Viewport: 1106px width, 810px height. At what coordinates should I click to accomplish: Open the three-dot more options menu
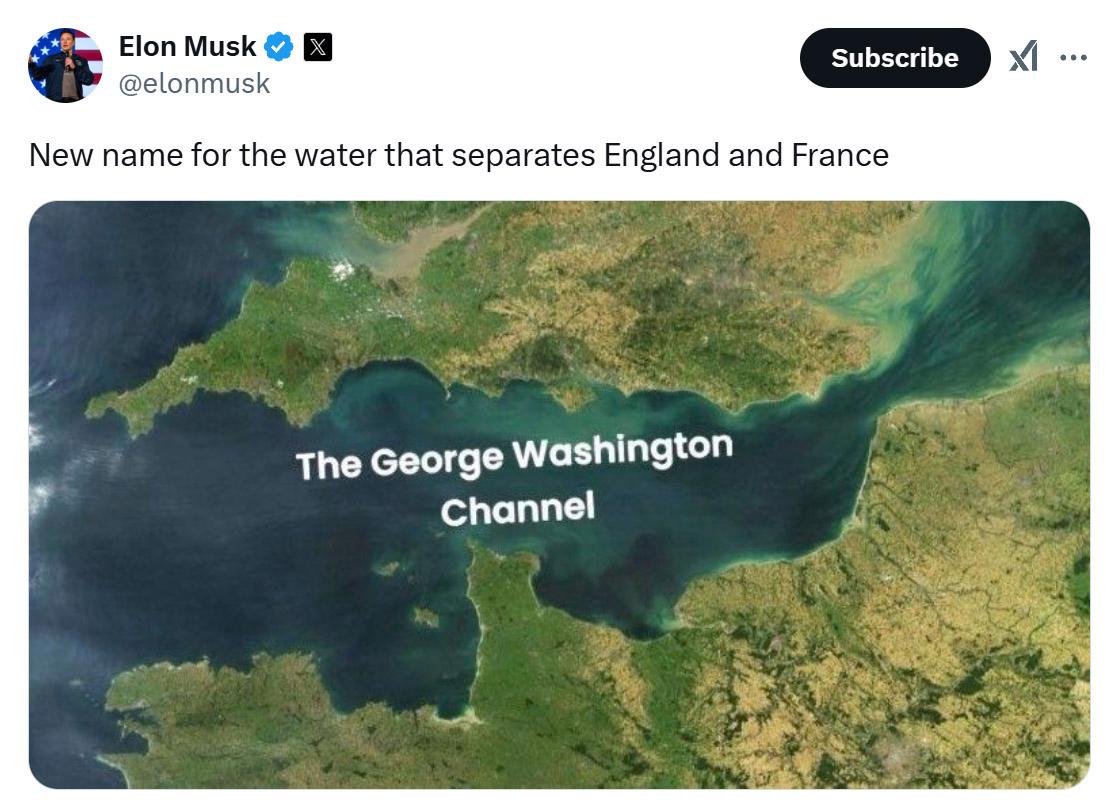pos(1073,58)
